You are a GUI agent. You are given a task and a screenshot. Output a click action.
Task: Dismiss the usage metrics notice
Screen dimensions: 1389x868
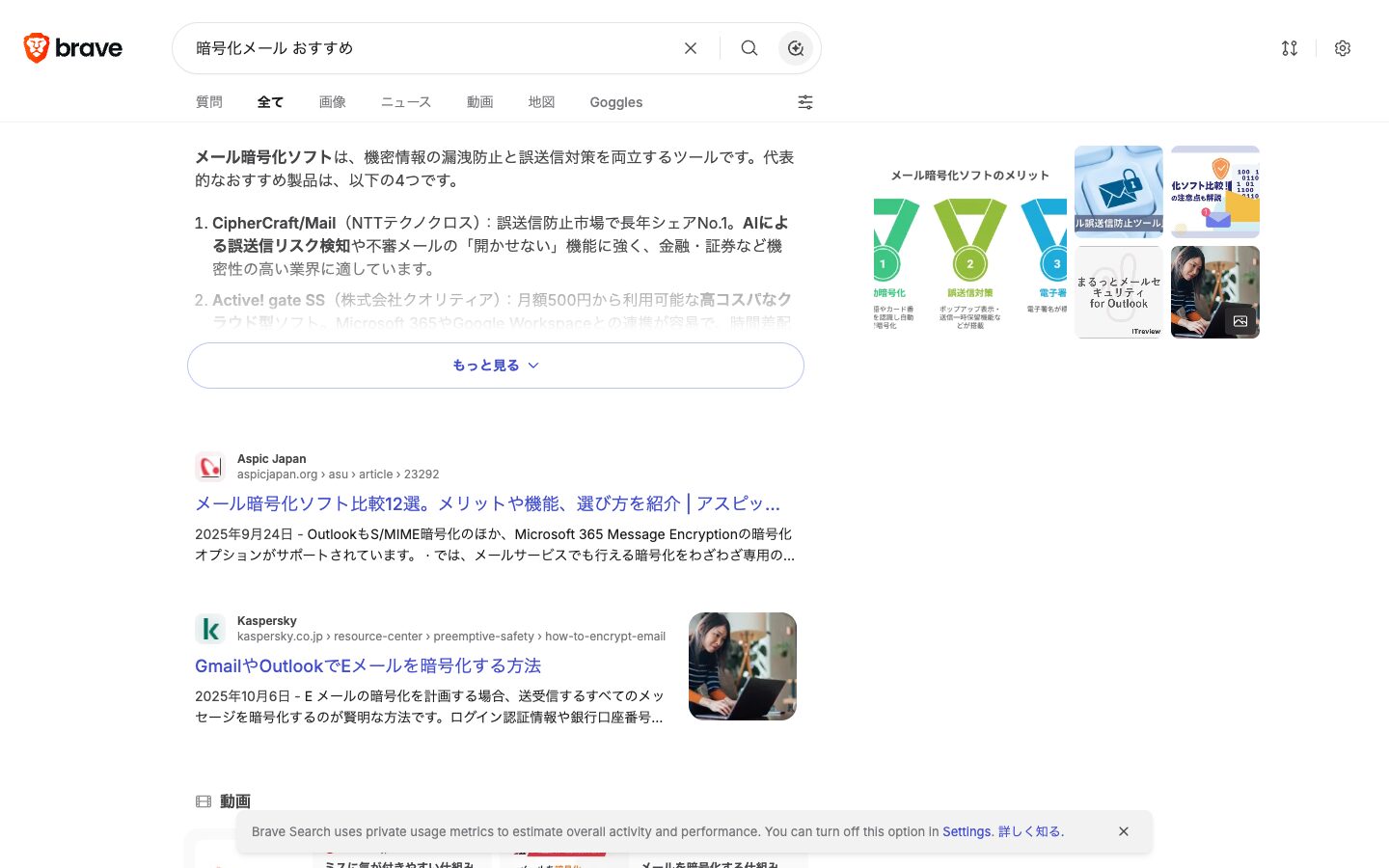tap(1124, 831)
